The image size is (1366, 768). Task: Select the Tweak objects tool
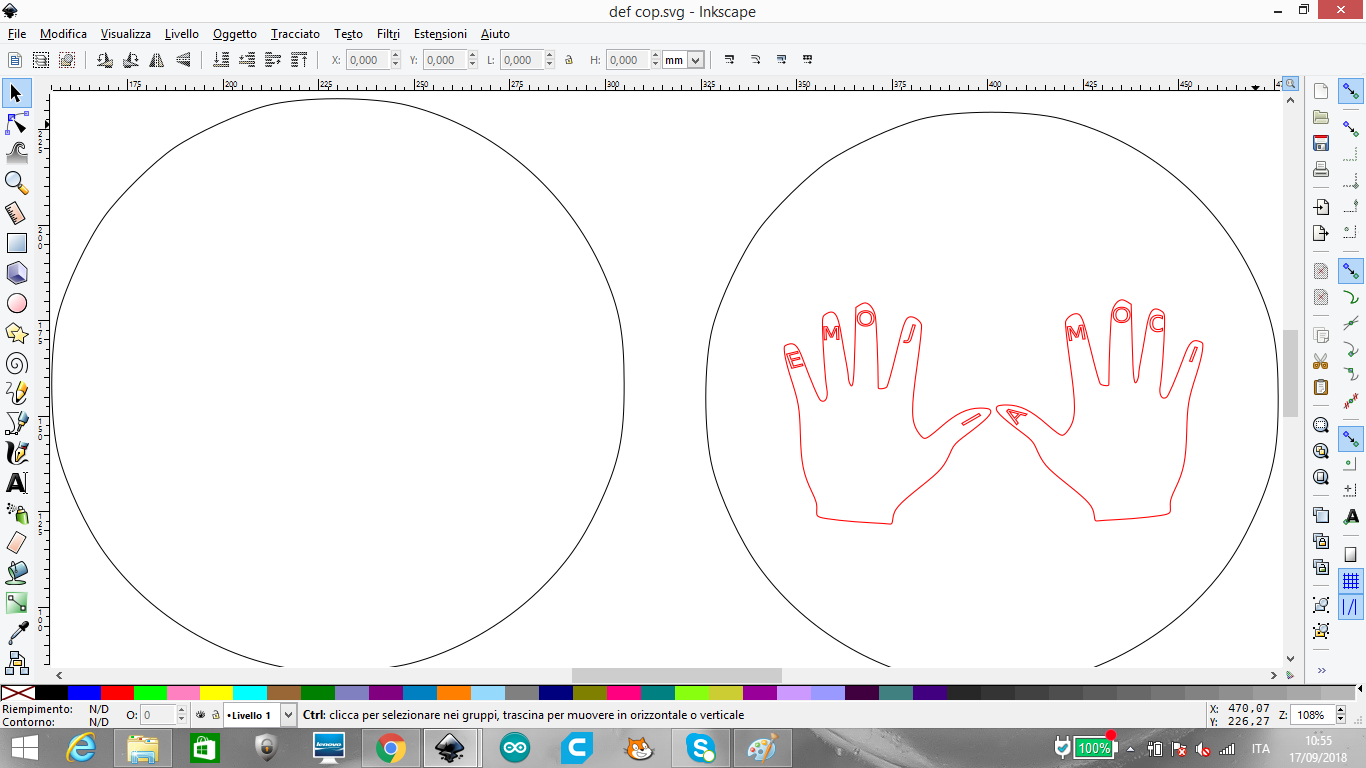pyautogui.click(x=16, y=153)
